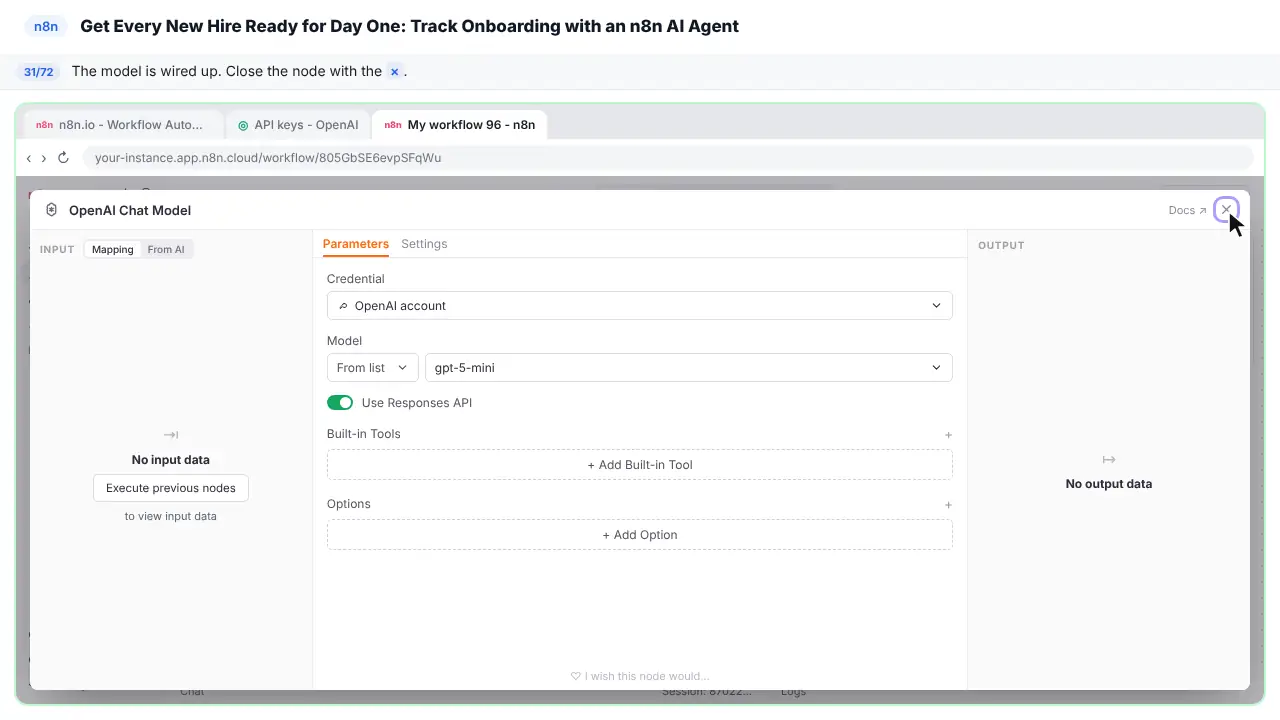Open the OpenAI account credential dropdown
Viewport: 1280px width, 720px height.
[x=640, y=306]
